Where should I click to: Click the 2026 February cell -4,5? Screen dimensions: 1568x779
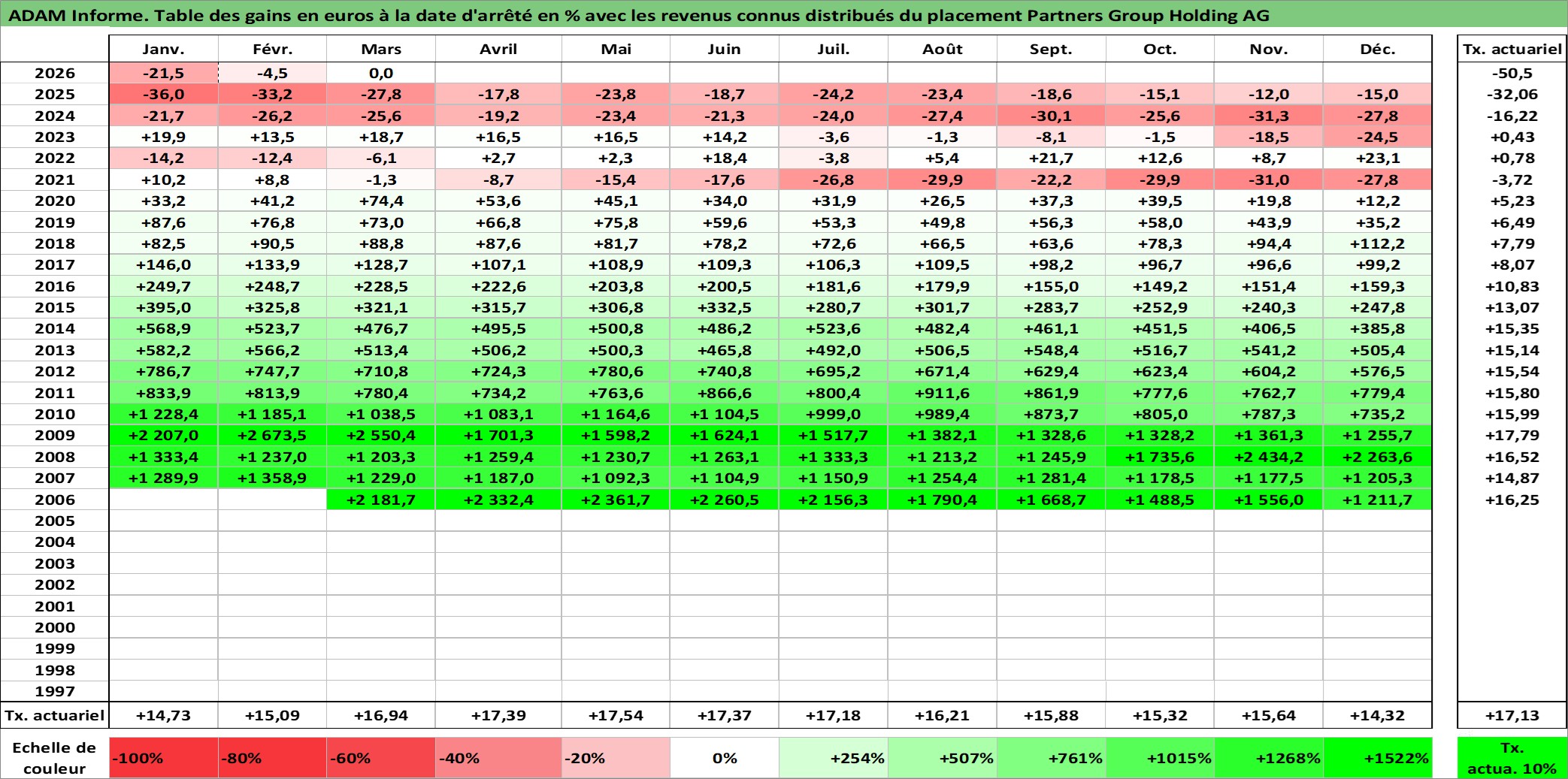[272, 73]
